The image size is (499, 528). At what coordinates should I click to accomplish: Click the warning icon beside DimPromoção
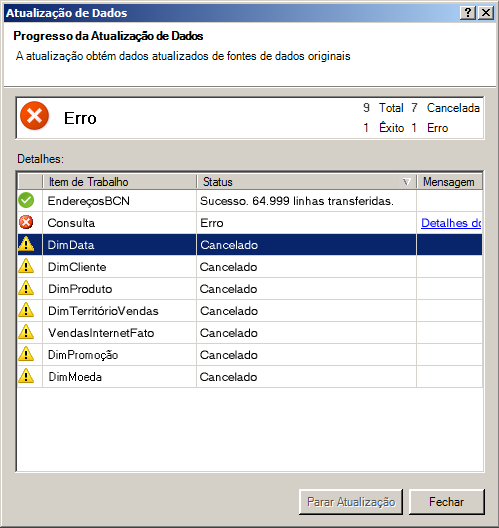click(x=26, y=354)
